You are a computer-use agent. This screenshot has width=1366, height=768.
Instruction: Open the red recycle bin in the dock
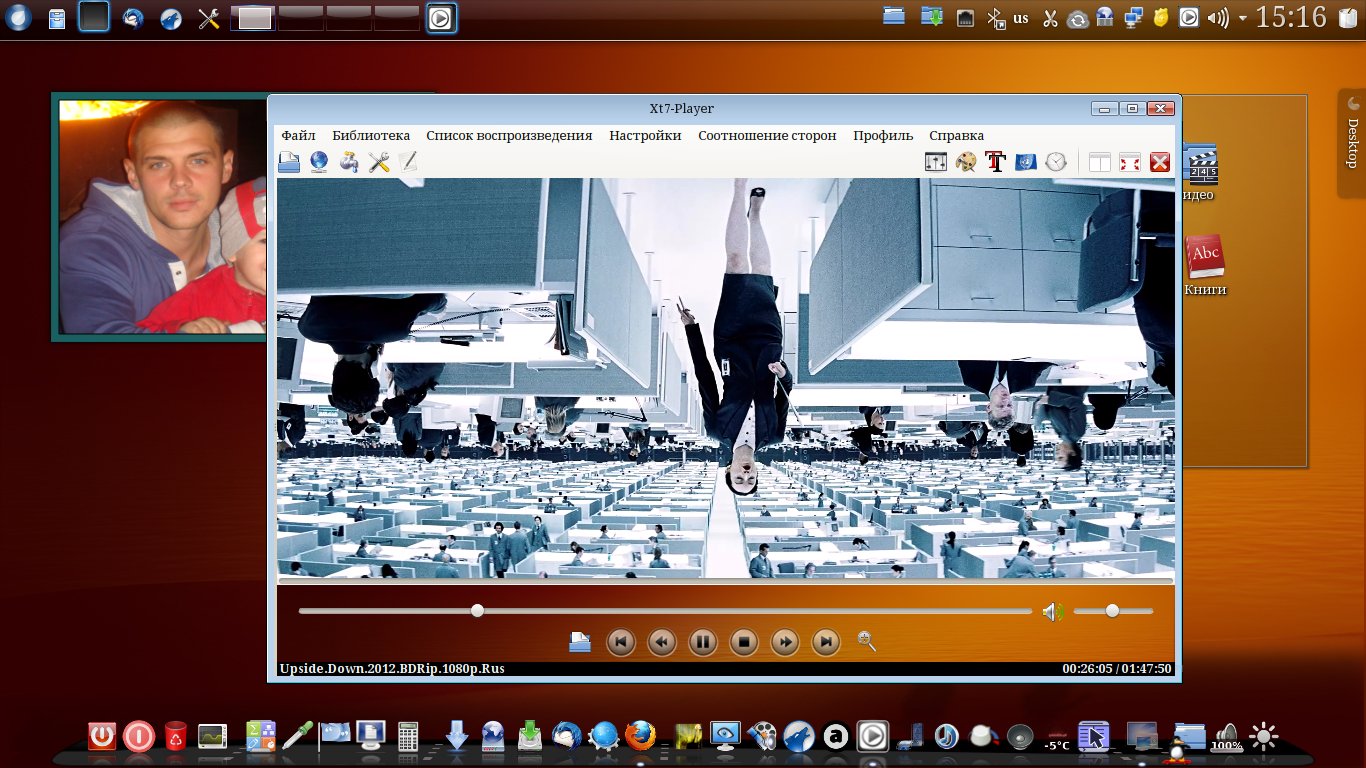pos(176,736)
